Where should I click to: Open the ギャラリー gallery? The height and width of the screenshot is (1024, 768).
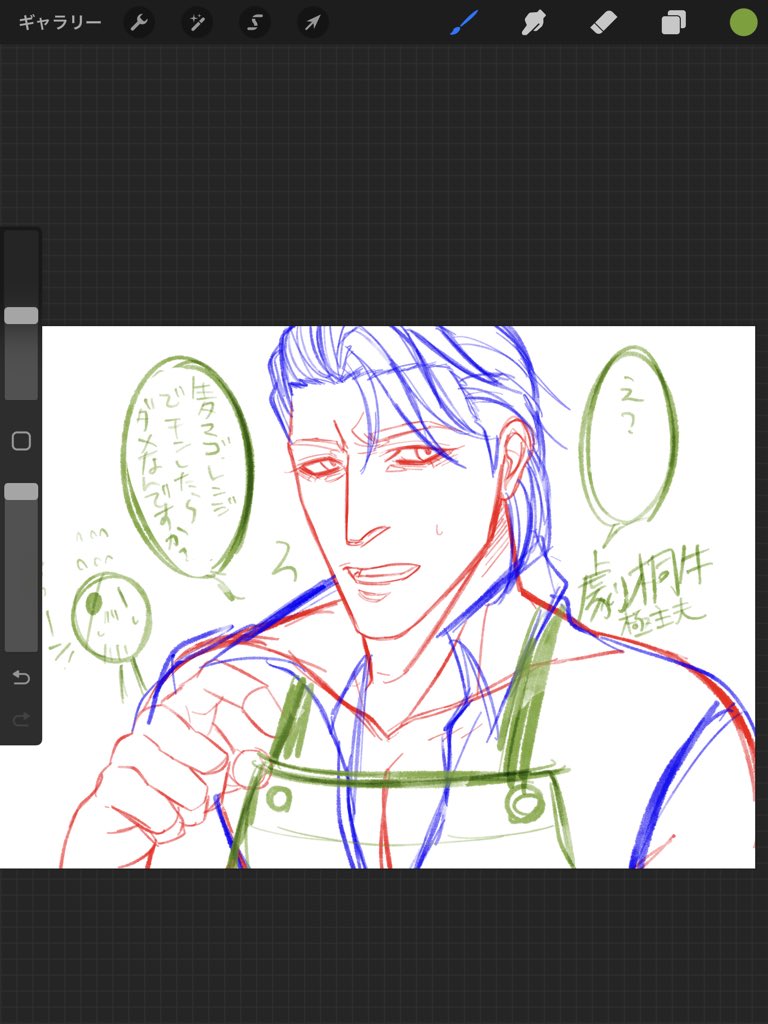click(59, 23)
